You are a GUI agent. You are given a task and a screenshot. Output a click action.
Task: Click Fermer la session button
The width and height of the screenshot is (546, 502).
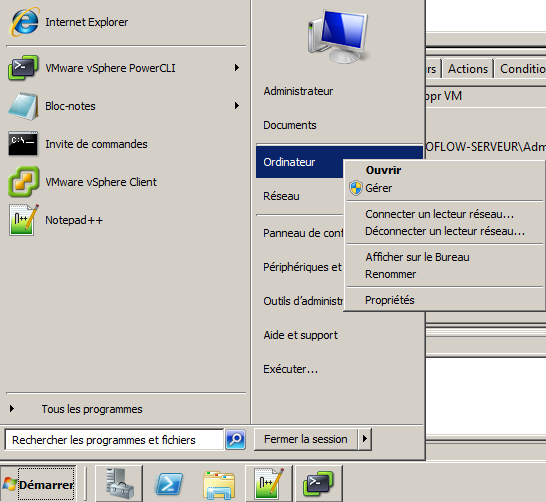coord(306,439)
